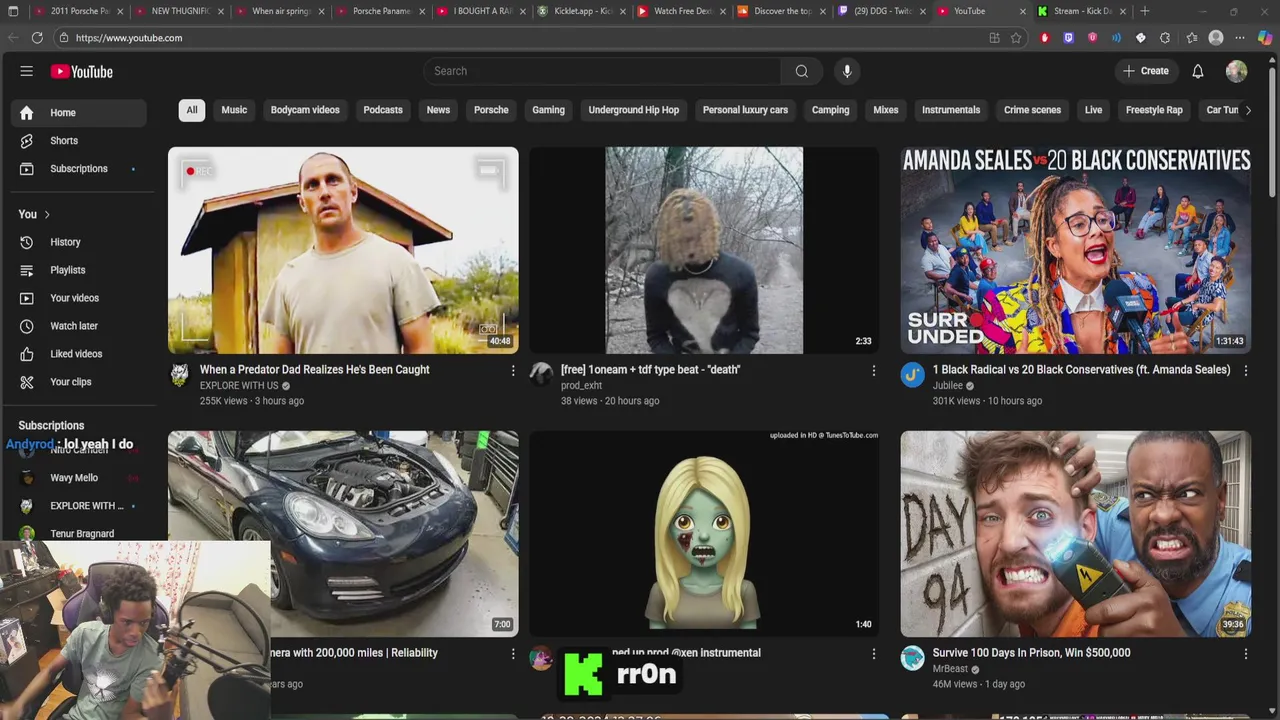Select the Music category chip
The image size is (1280, 720).
[234, 110]
